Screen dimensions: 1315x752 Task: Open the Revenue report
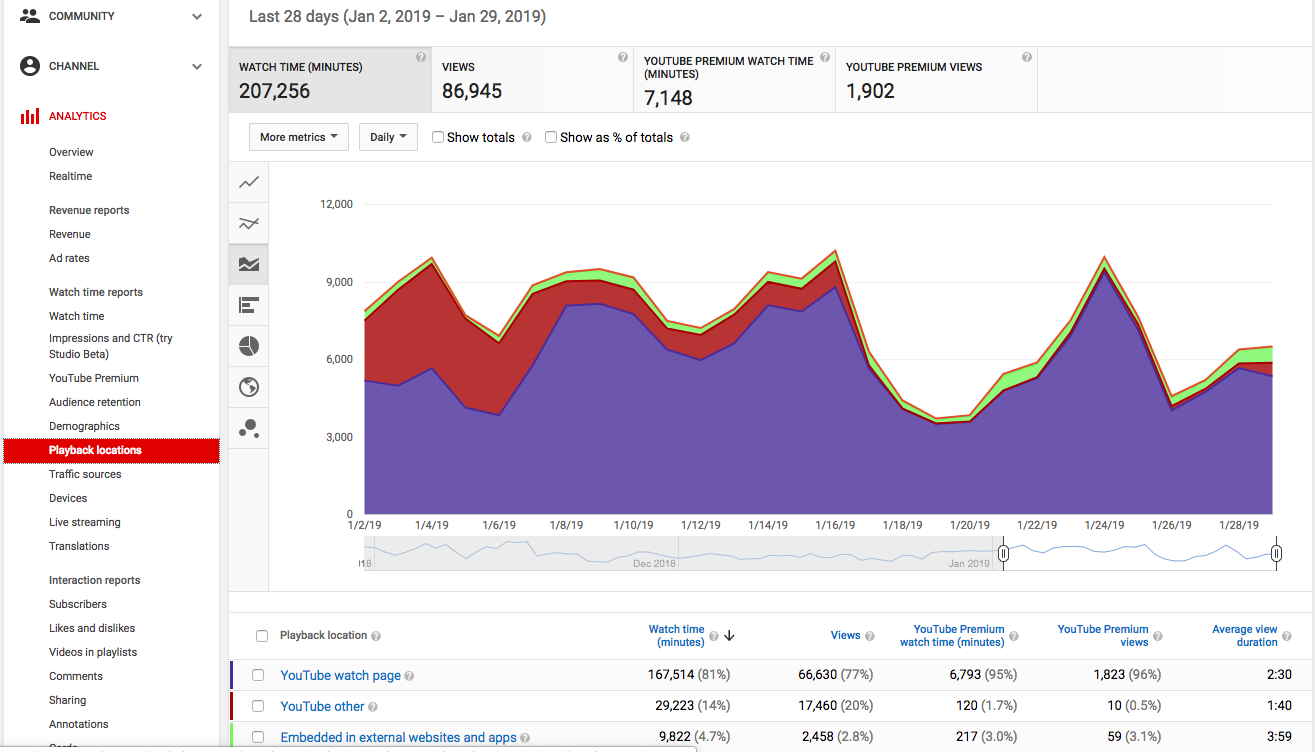pos(70,234)
